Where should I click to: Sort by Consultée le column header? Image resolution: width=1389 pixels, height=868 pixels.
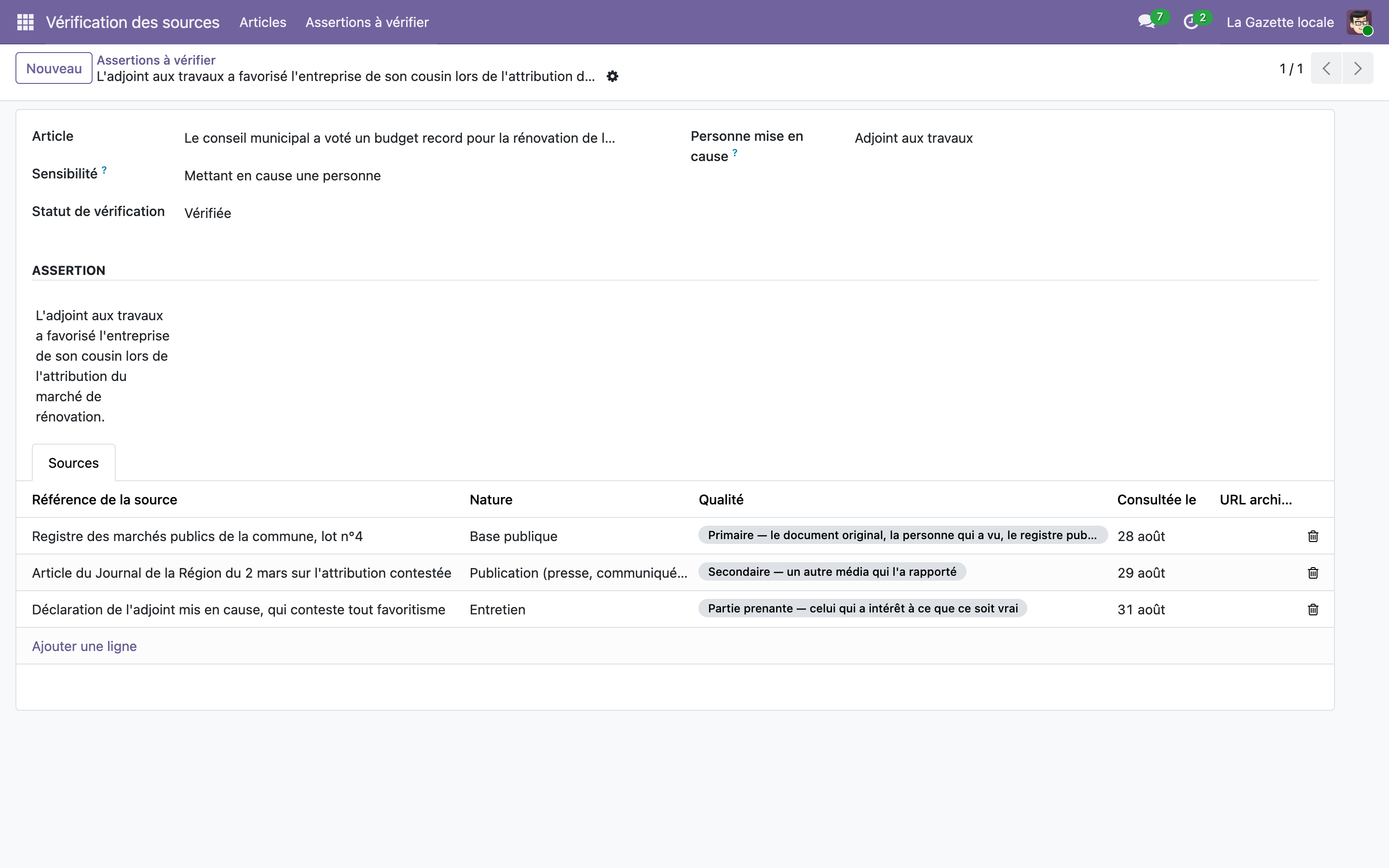1156,500
